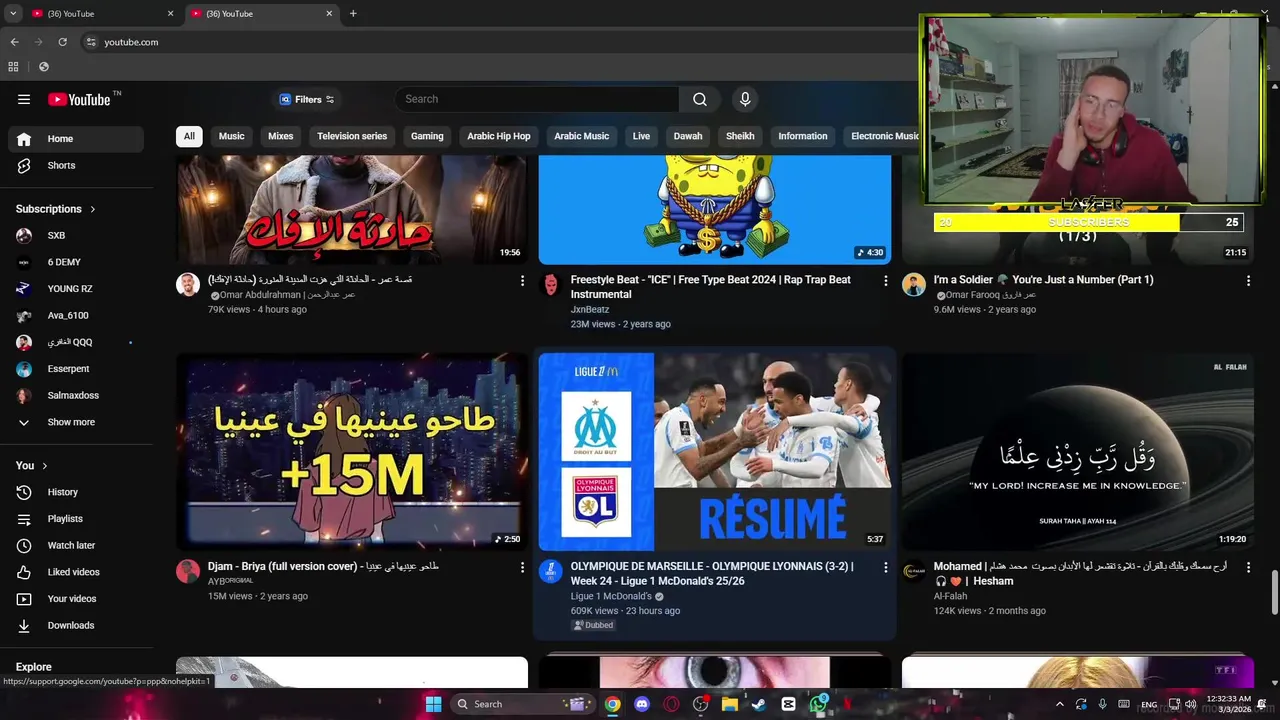The width and height of the screenshot is (1280, 720).
Task: Open Watch later in sidebar
Action: coord(76,545)
